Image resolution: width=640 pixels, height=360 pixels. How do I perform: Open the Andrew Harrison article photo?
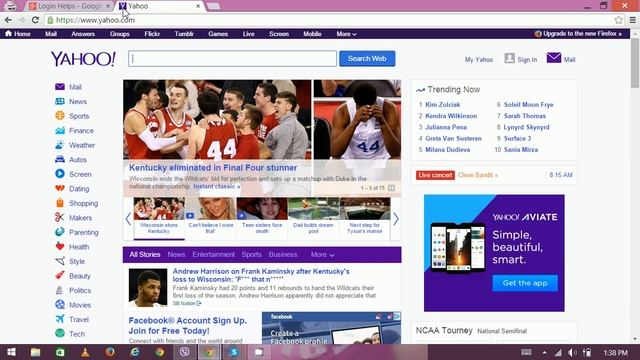[148, 287]
